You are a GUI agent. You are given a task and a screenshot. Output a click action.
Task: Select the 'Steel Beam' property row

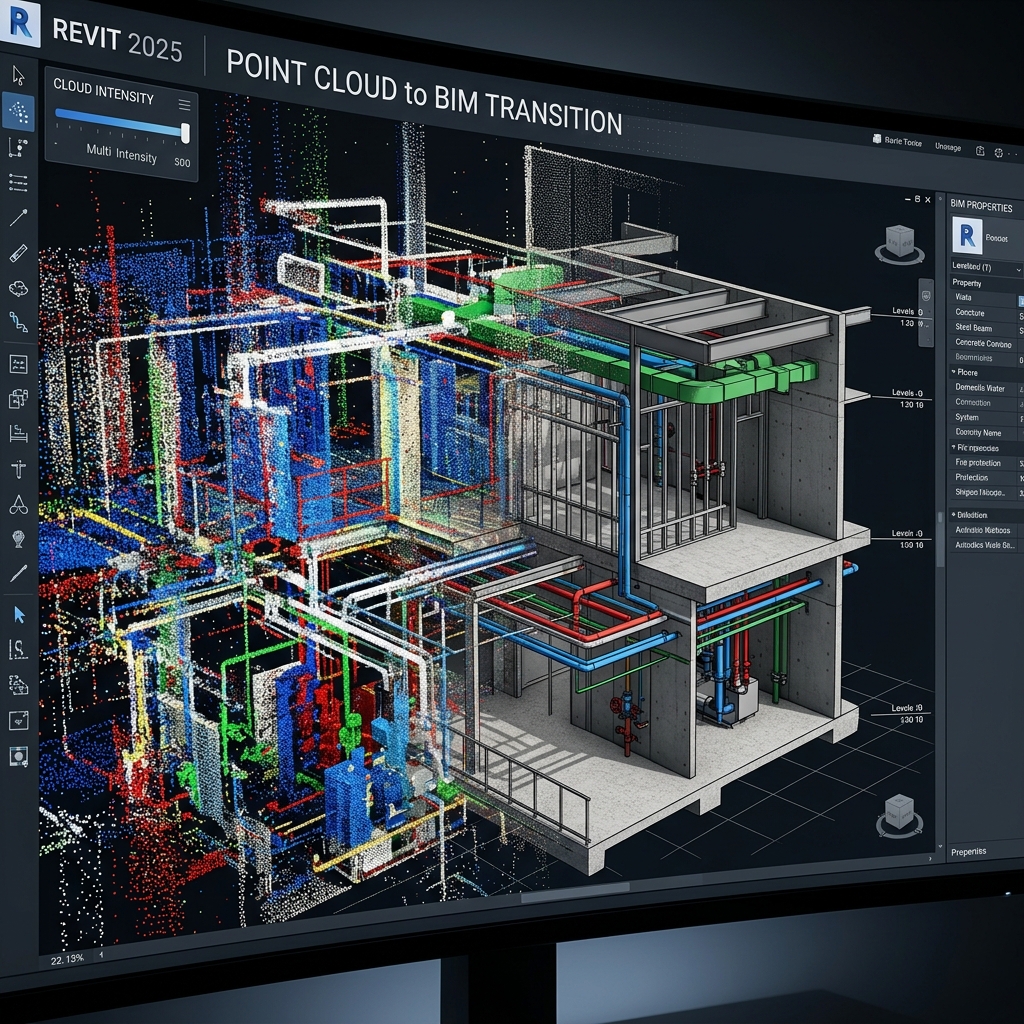pos(986,328)
